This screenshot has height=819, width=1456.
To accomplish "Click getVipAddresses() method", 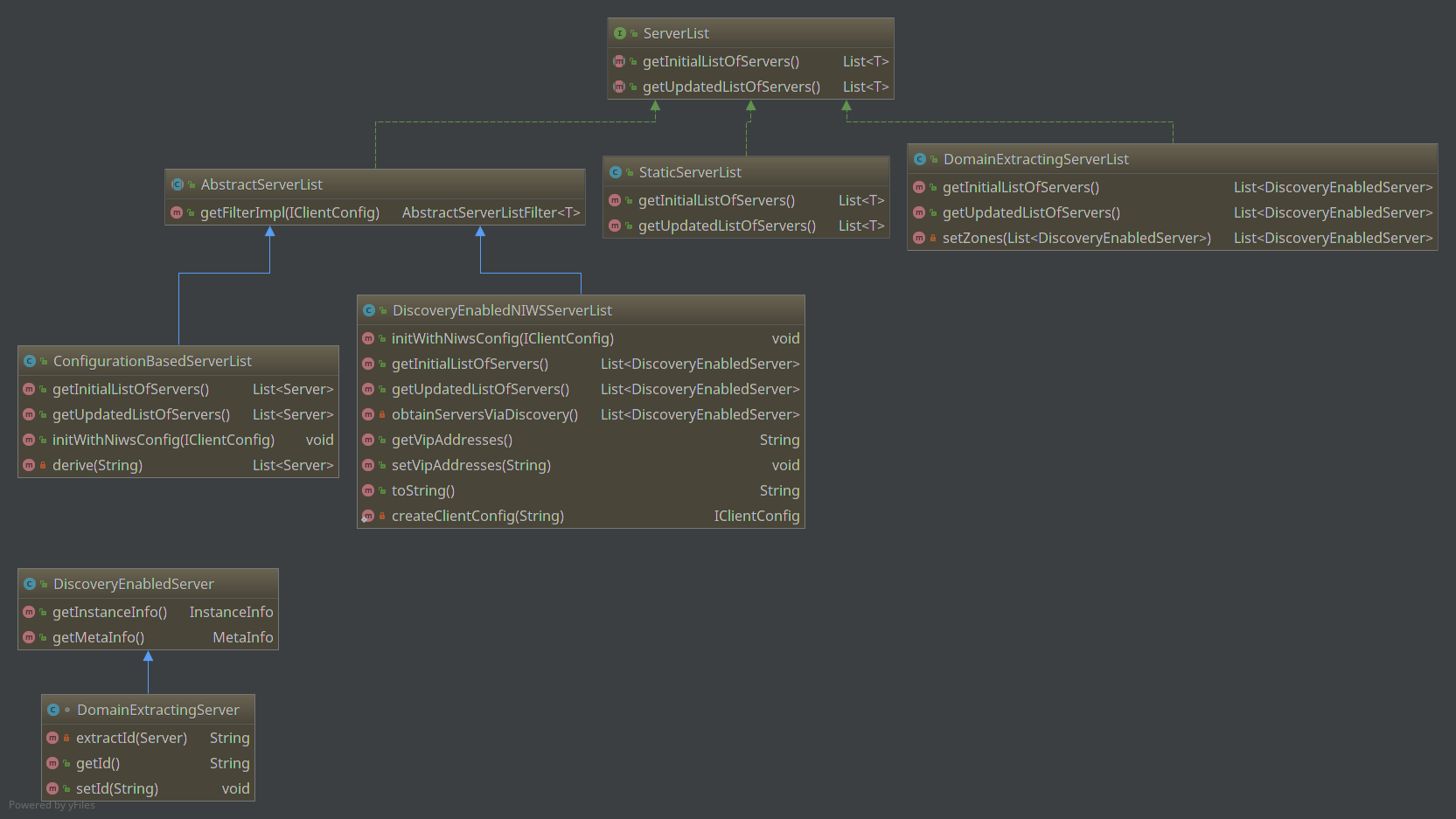I will tap(452, 440).
